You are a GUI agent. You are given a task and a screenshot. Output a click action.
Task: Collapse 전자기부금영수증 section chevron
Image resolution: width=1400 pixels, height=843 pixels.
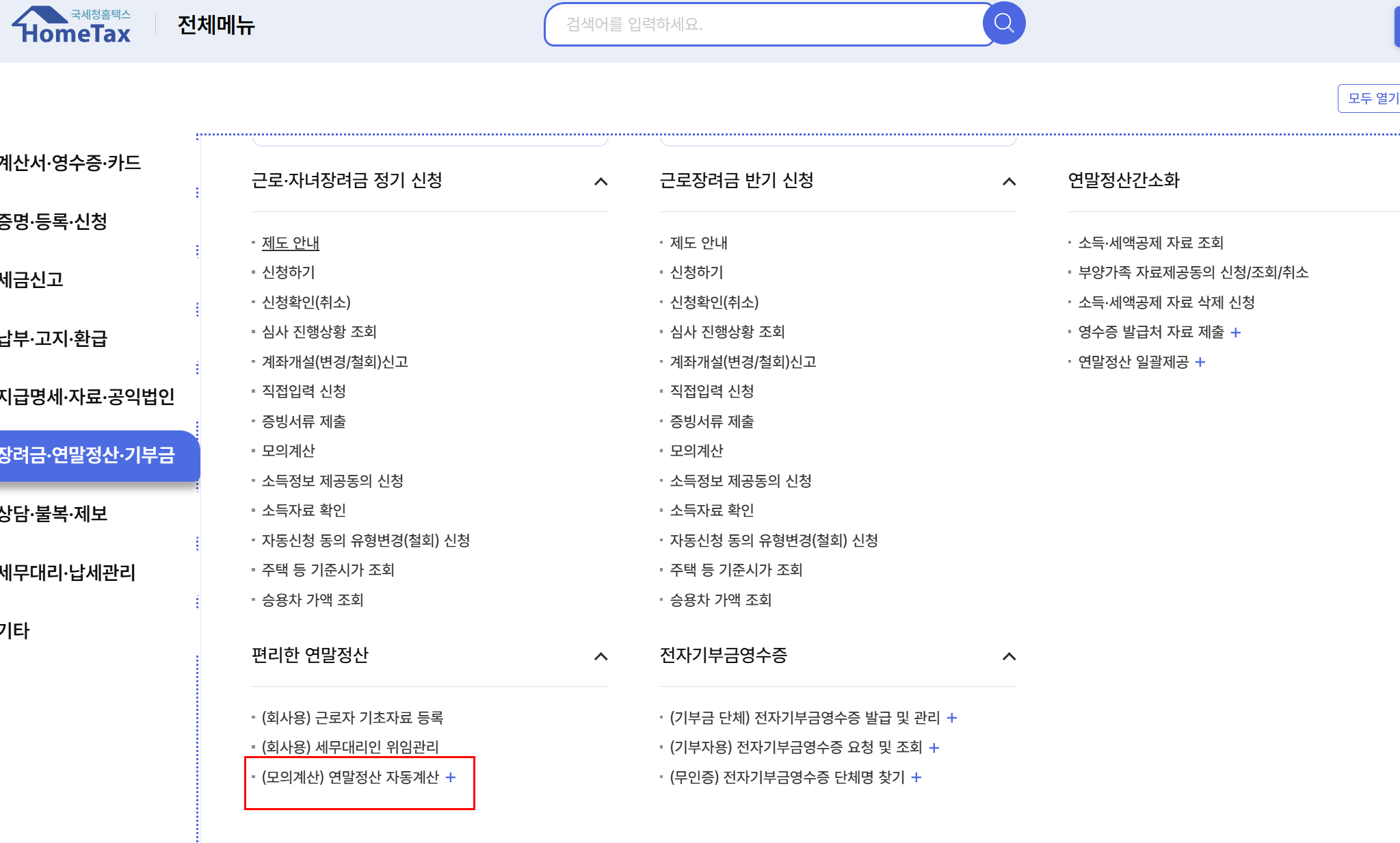(x=1009, y=656)
